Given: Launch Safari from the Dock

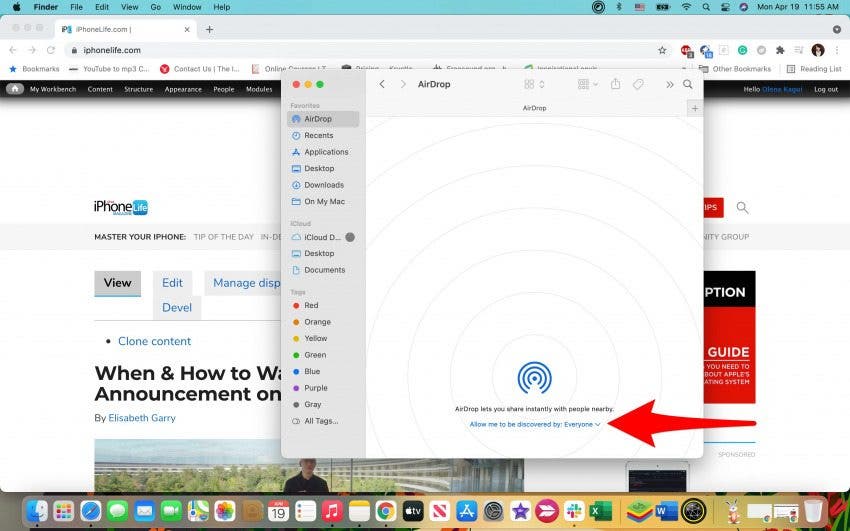Looking at the screenshot, I should pyautogui.click(x=91, y=511).
